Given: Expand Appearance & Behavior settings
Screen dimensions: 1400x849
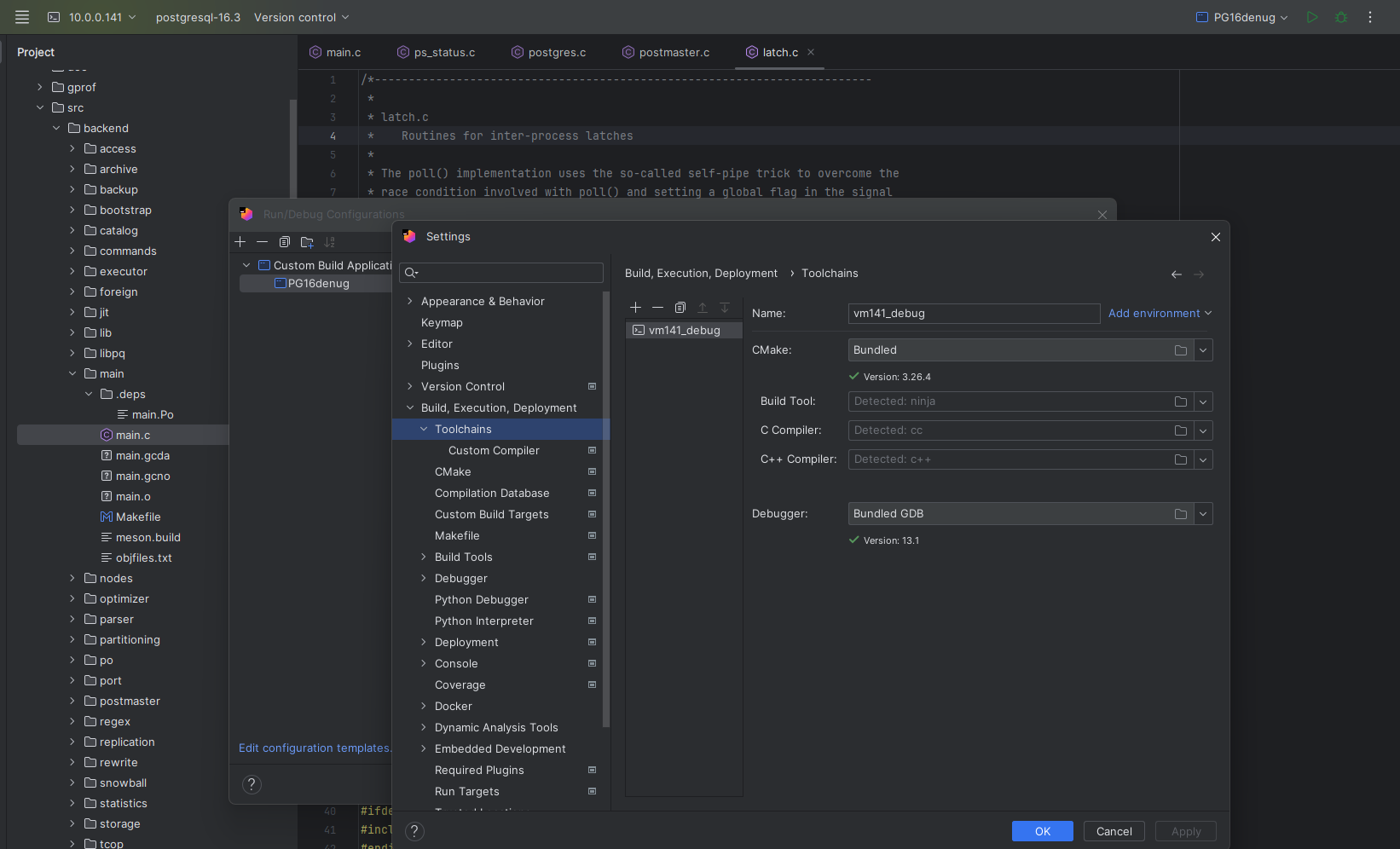Looking at the screenshot, I should coord(410,301).
